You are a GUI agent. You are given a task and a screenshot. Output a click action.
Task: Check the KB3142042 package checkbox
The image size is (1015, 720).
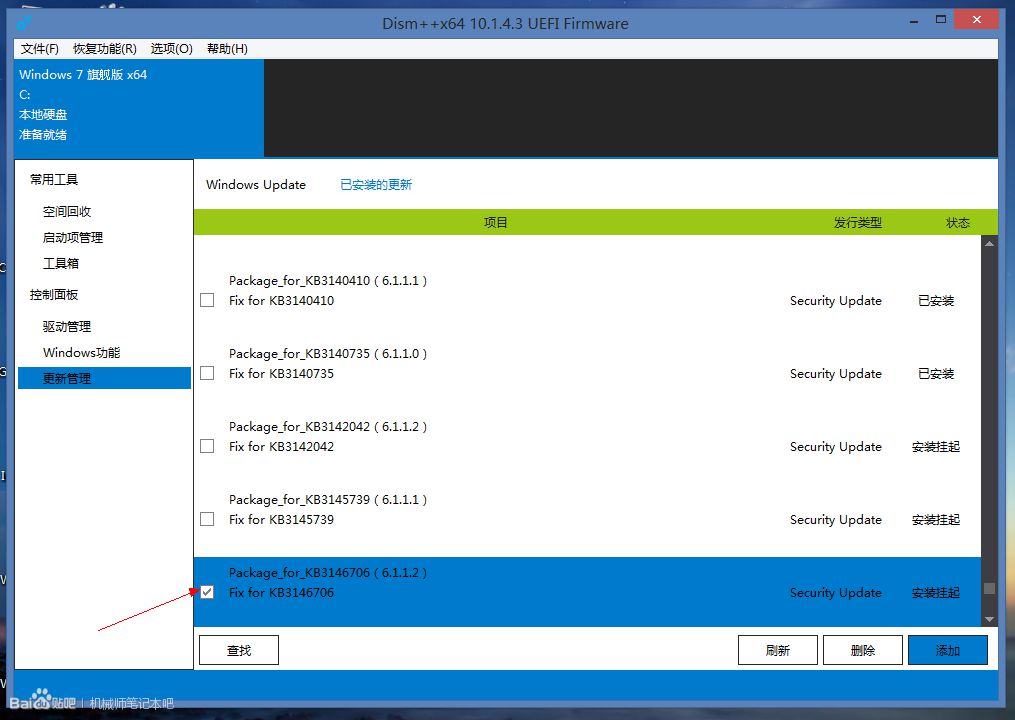(x=207, y=446)
